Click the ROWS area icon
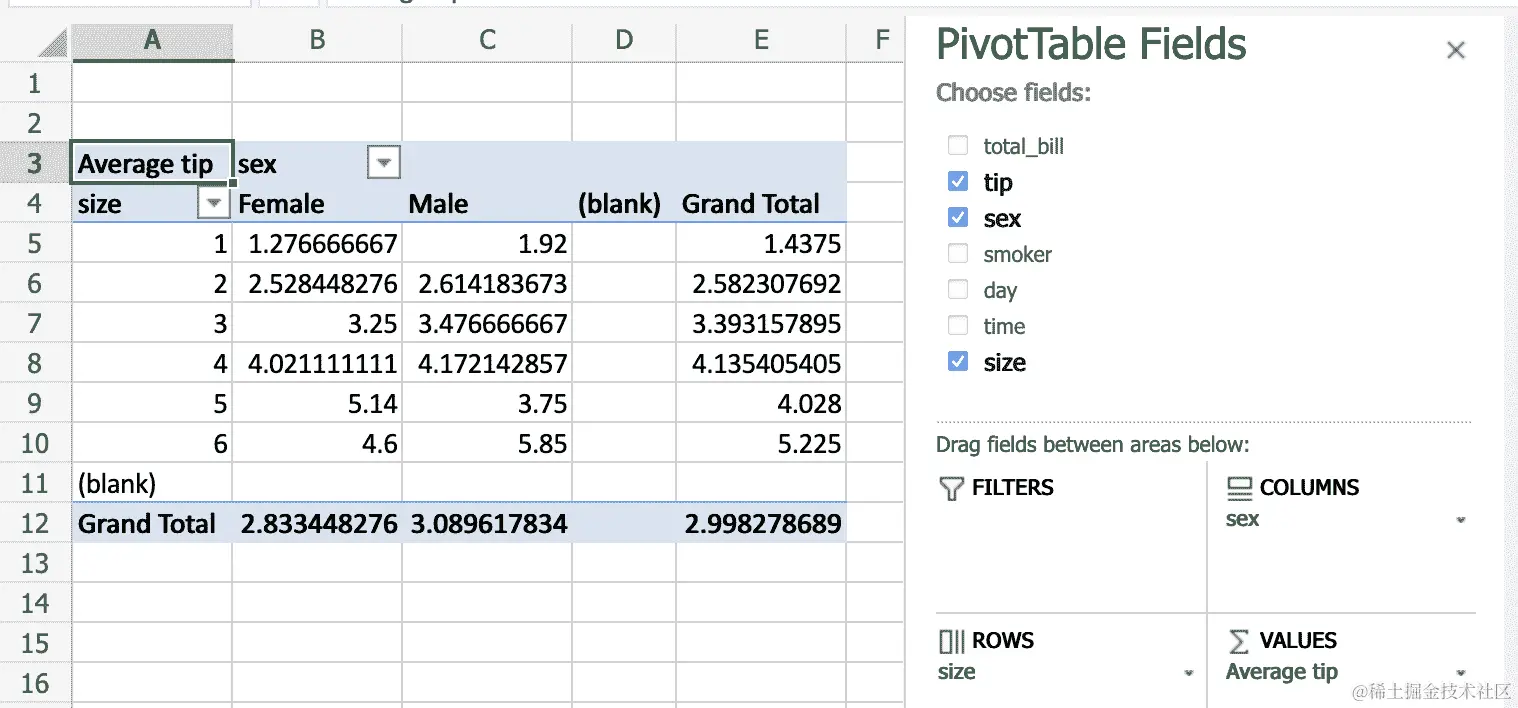 (x=950, y=641)
